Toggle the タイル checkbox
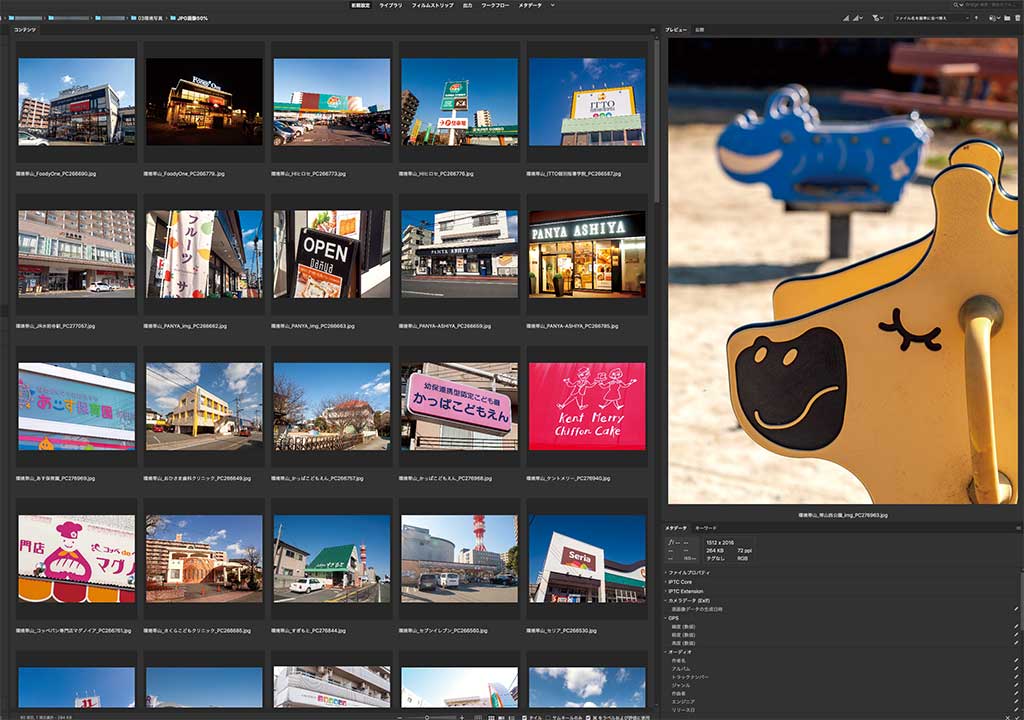The image size is (1024, 720). click(x=525, y=717)
